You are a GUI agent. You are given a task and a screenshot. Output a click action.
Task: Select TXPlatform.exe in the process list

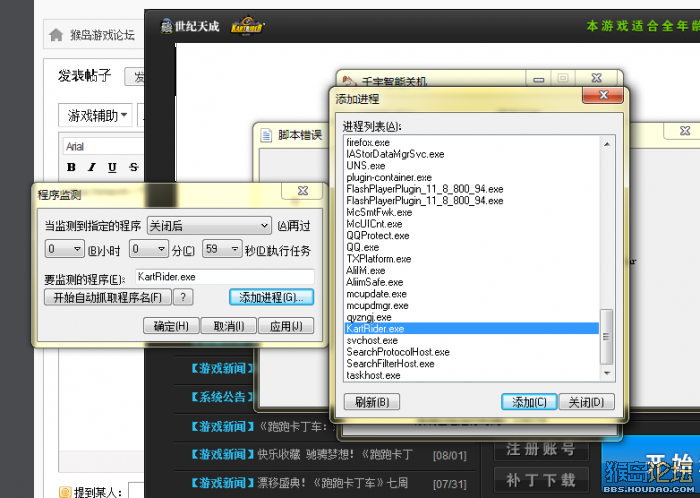click(x=472, y=259)
